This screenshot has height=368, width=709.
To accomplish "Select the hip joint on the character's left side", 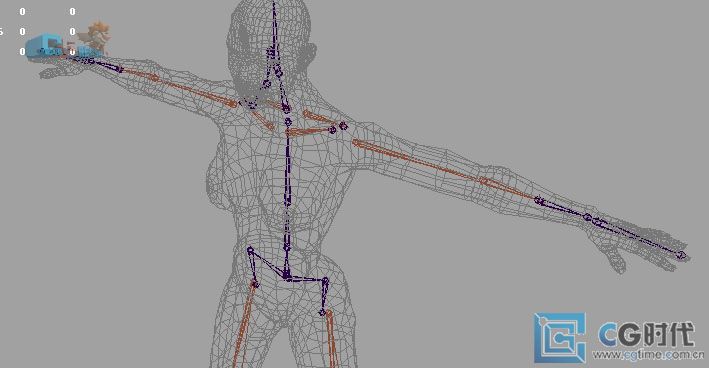I will tap(325, 281).
